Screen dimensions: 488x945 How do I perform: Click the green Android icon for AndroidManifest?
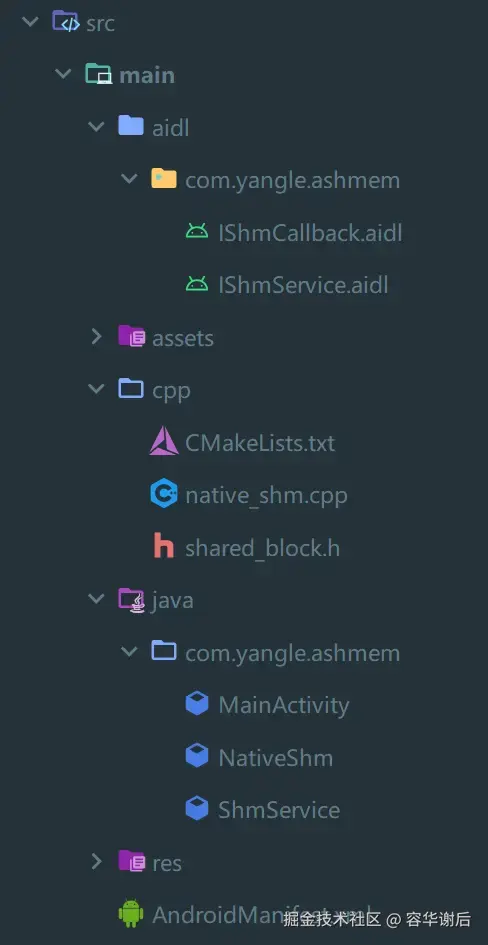pos(131,913)
